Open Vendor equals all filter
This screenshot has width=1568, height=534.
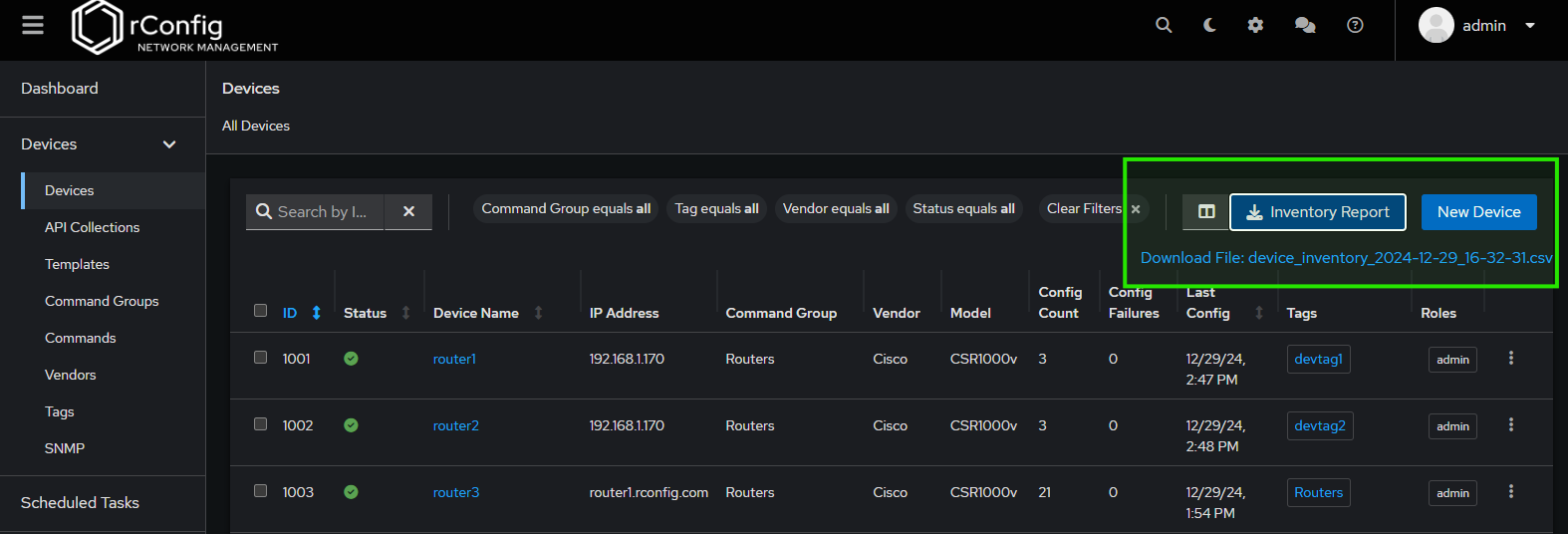pyautogui.click(x=836, y=208)
